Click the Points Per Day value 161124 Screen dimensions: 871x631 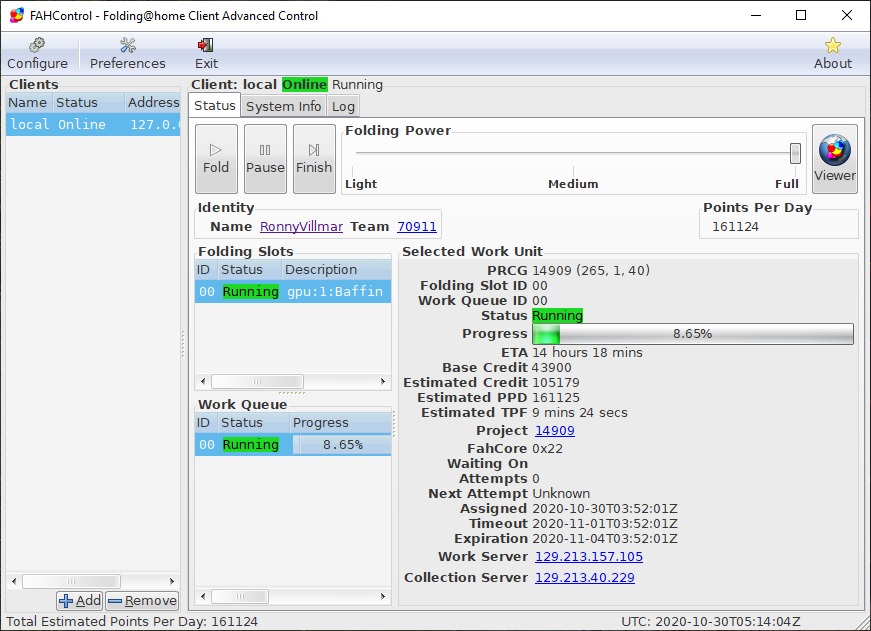point(735,227)
